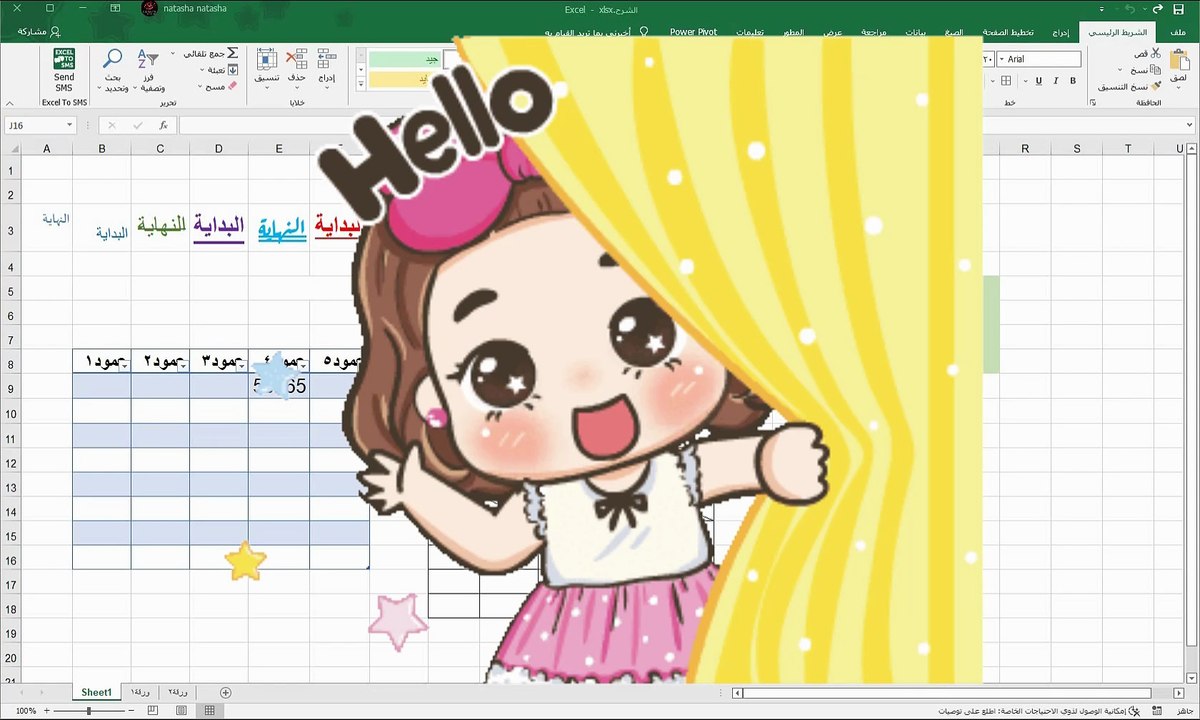Image resolution: width=1200 pixels, height=720 pixels.
Task: Click the Insert Function fx icon
Action: pos(163,125)
